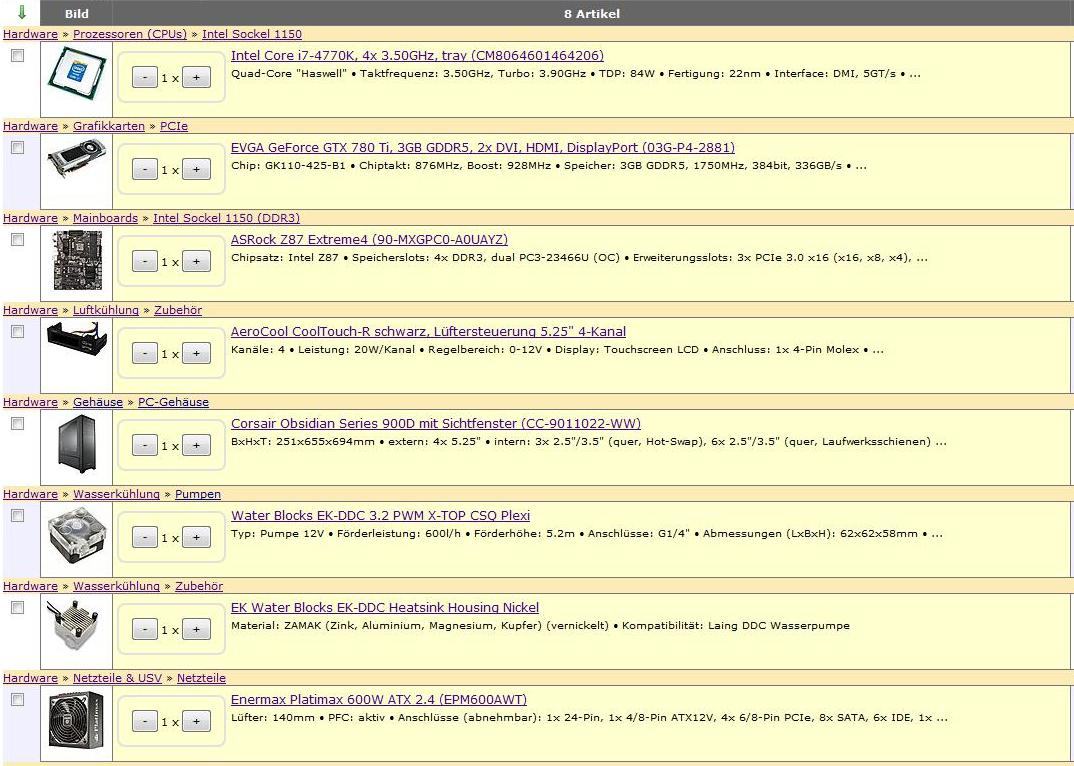Tick the checkbox for Intel Core i7-4770K
Viewport: 1074px width, 766px height.
coord(18,55)
